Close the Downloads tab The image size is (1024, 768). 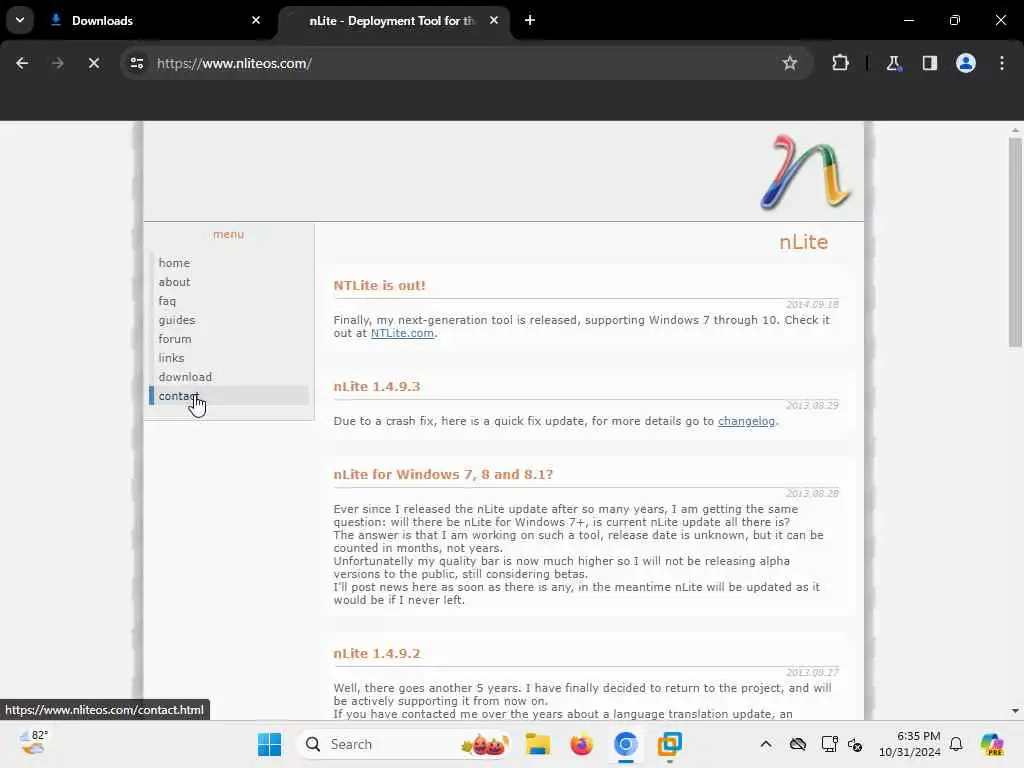(256, 20)
